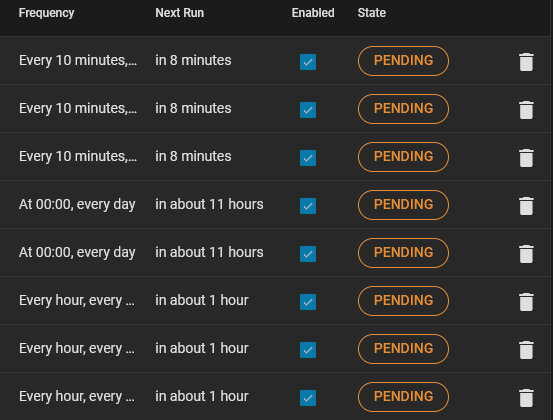This screenshot has width=553, height=420.
Task: Click the Enabled column header
Action: (313, 13)
